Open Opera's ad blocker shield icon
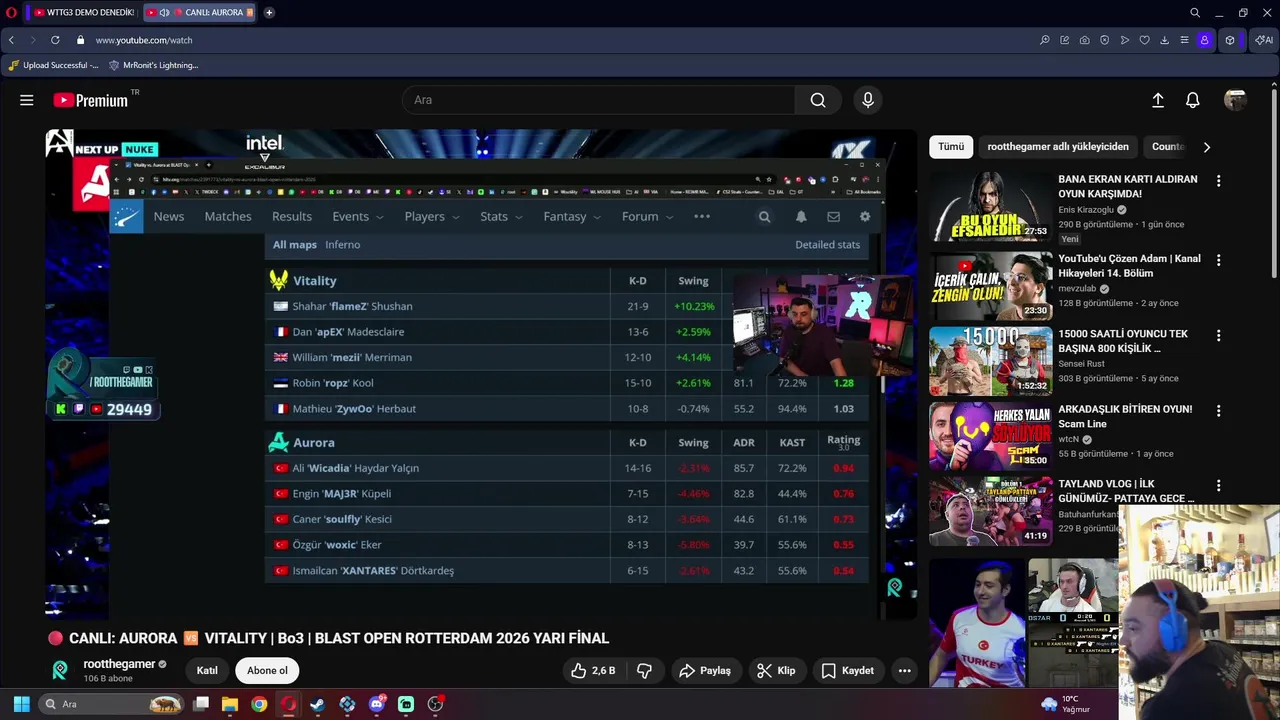The width and height of the screenshot is (1280, 720). coord(1105,40)
